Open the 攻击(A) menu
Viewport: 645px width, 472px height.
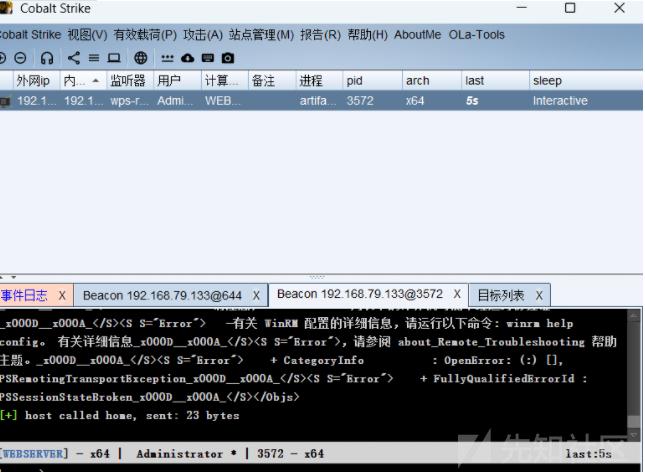[203, 35]
